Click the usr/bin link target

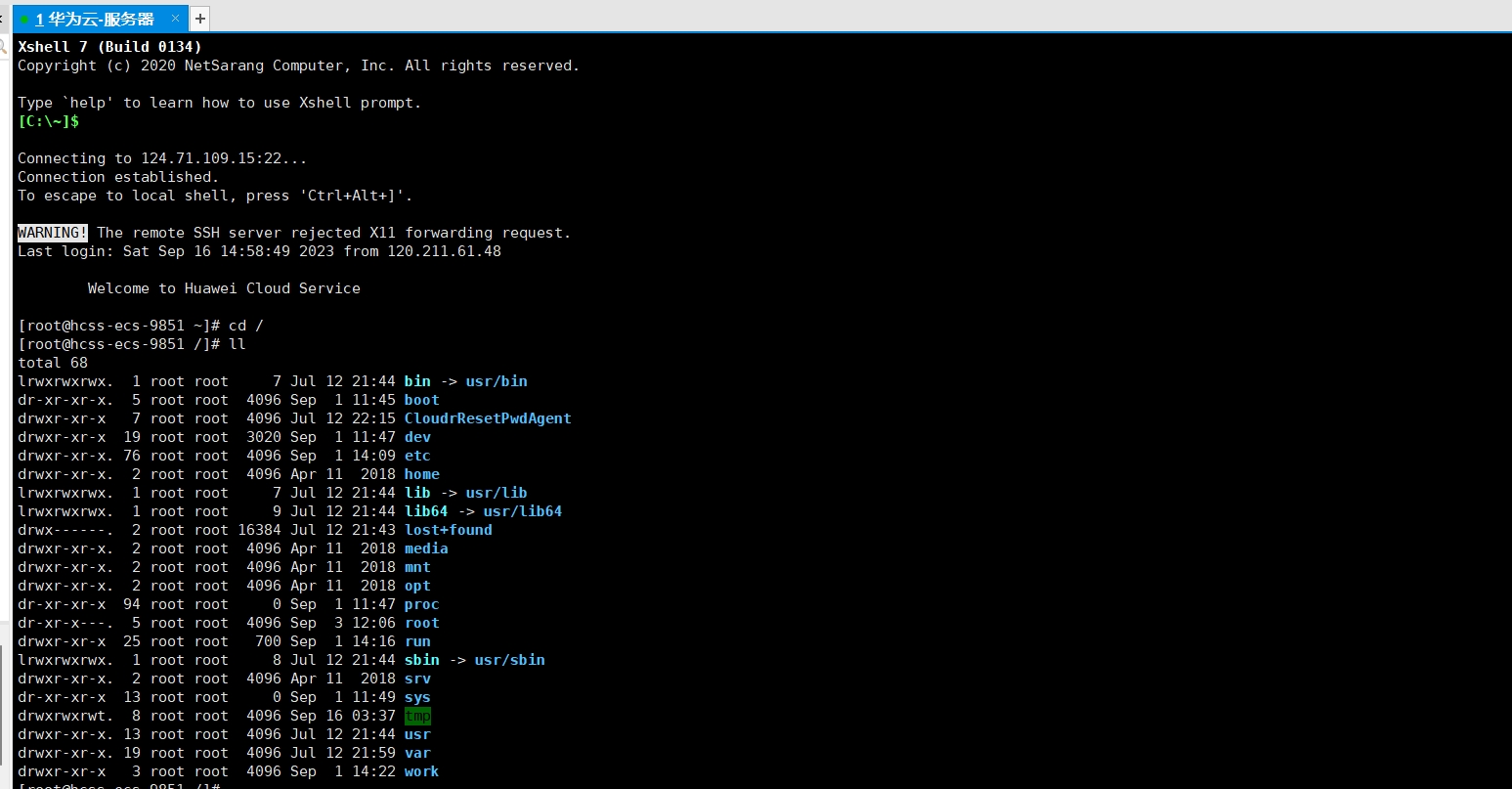[497, 381]
